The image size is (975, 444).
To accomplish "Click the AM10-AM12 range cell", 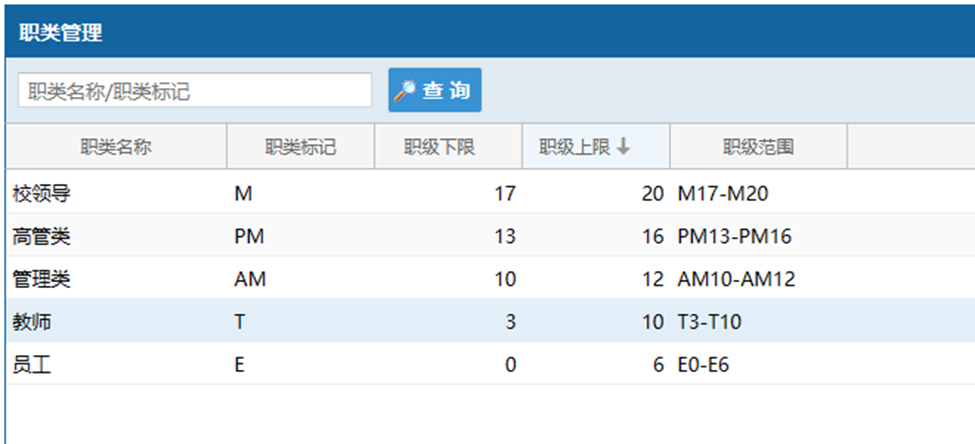I will point(736,279).
